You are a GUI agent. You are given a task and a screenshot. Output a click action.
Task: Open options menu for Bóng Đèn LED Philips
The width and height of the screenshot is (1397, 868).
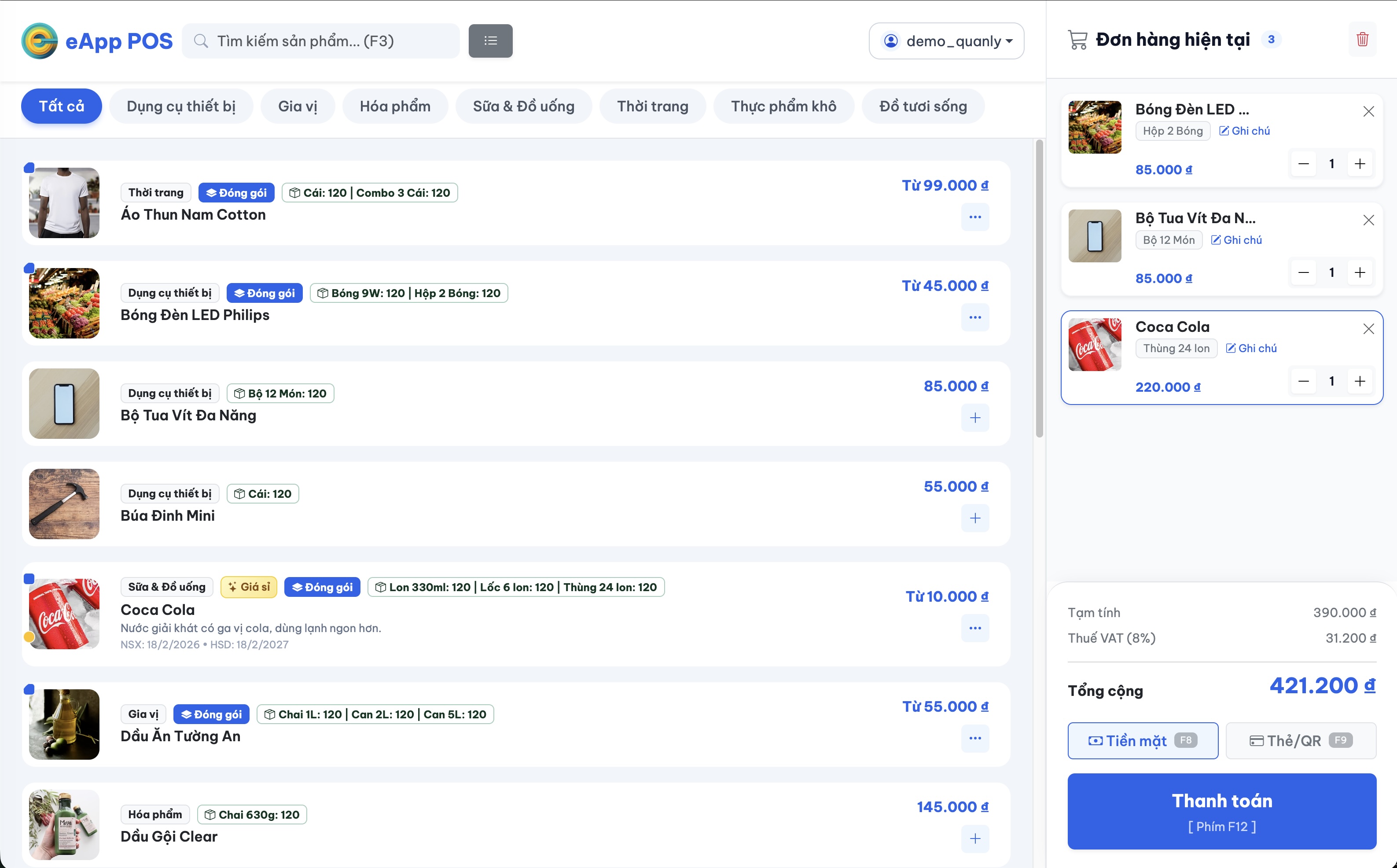tap(975, 317)
